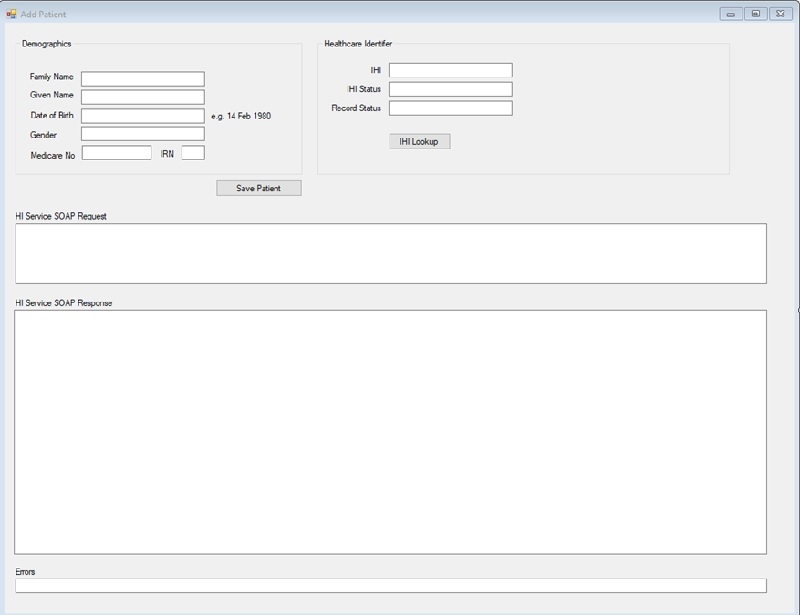This screenshot has height=615, width=800.
Task: Click the Medicare No field
Action: pyautogui.click(x=115, y=153)
